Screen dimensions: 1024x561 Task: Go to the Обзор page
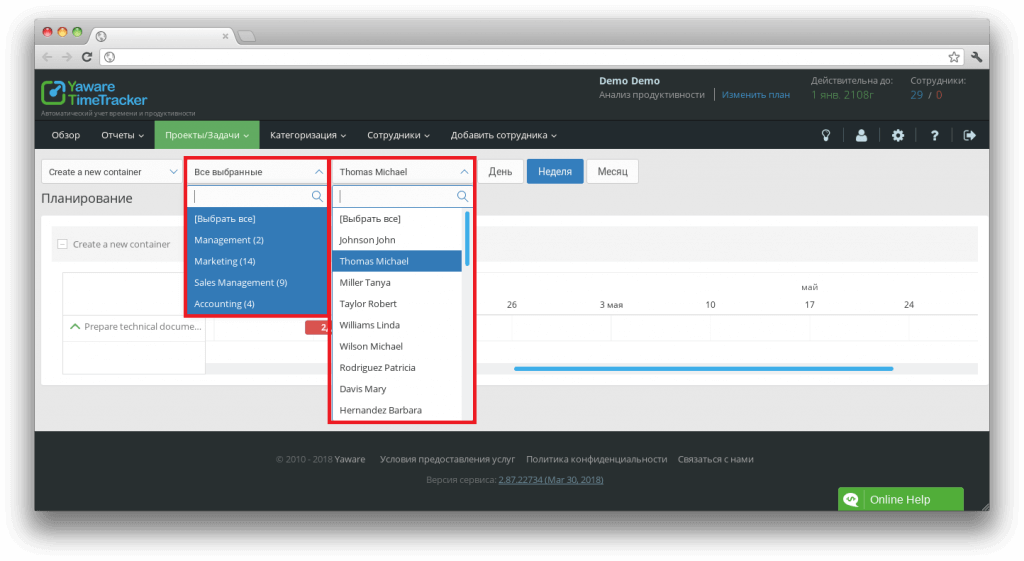coord(66,135)
